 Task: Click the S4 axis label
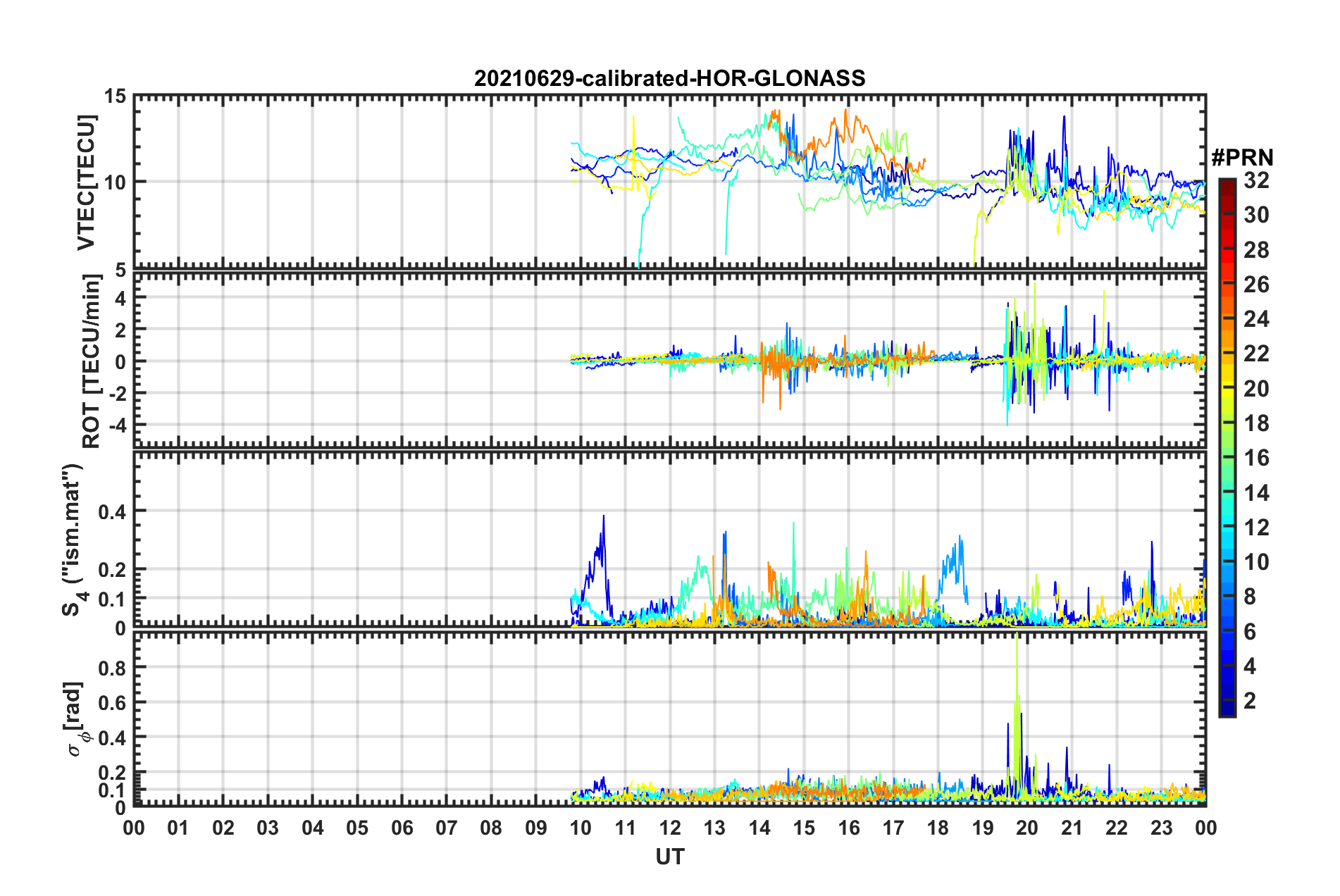(73, 540)
